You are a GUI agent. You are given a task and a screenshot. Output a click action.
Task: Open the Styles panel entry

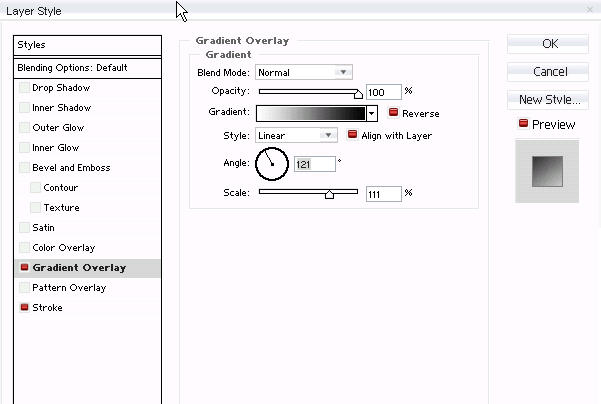87,45
